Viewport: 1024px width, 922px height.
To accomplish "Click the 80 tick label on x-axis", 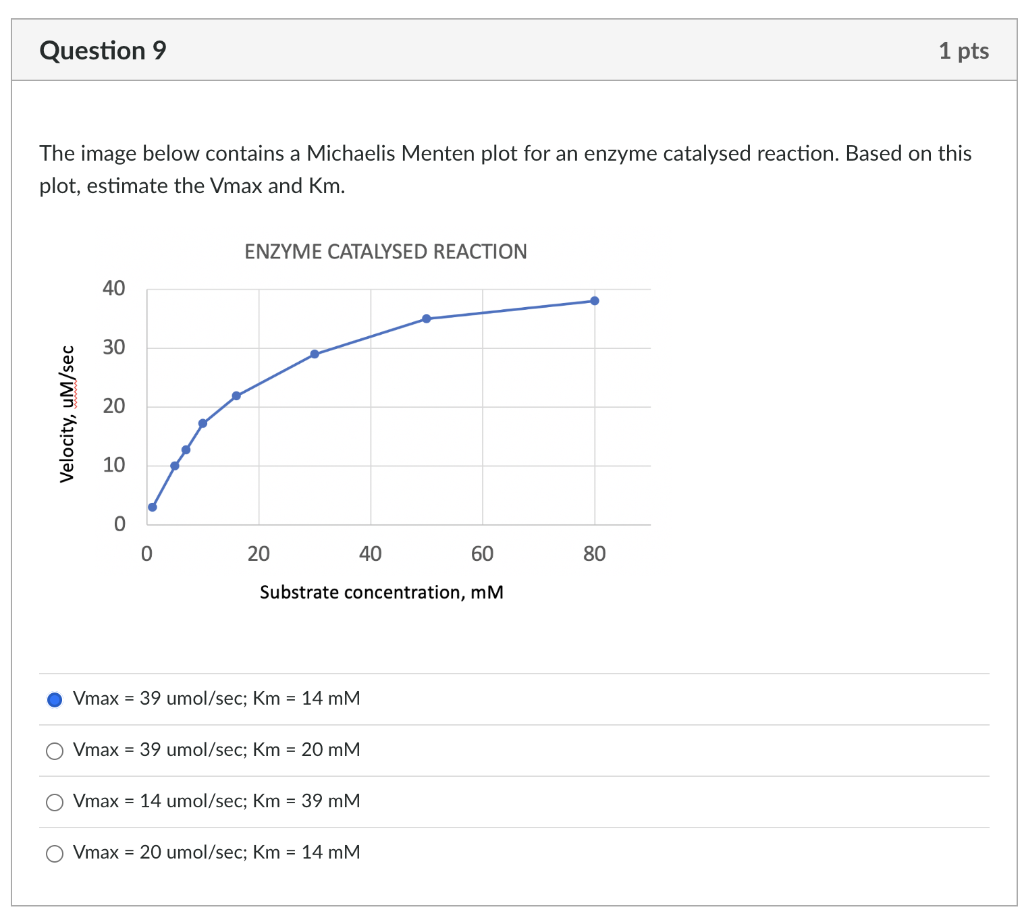I will tap(595, 553).
